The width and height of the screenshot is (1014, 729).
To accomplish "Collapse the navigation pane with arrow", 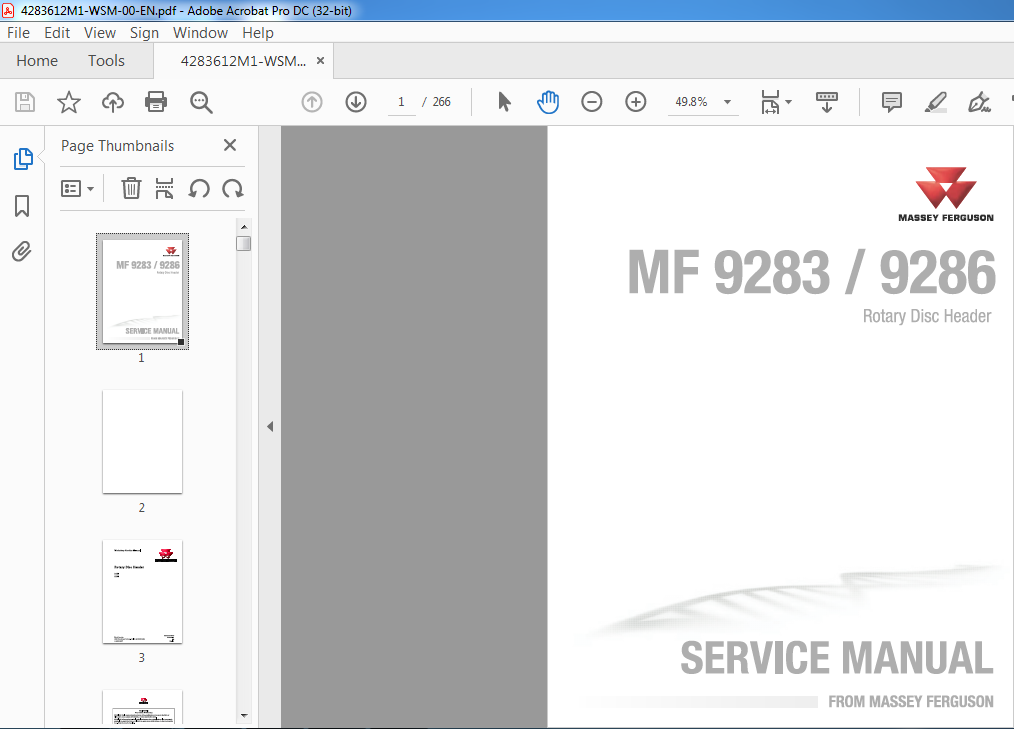I will pyautogui.click(x=269, y=427).
